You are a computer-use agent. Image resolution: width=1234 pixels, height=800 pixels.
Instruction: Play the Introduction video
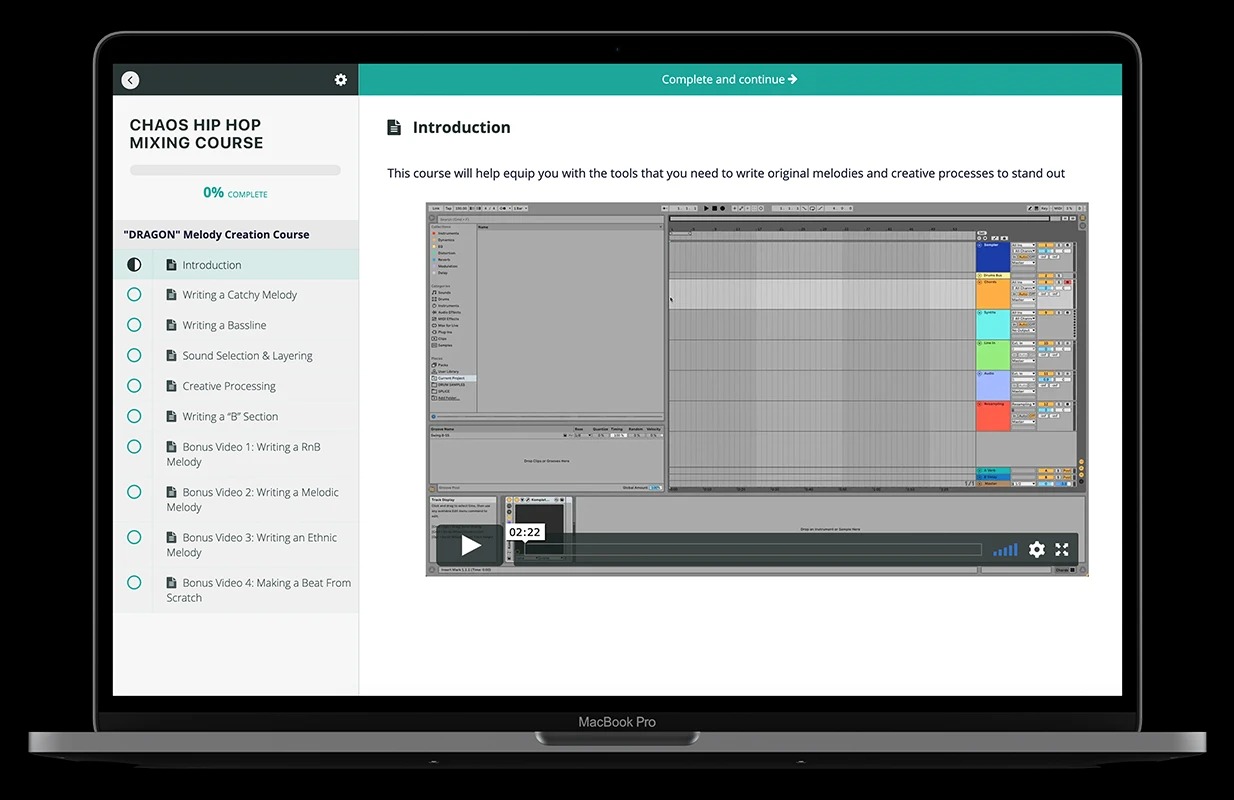(470, 546)
